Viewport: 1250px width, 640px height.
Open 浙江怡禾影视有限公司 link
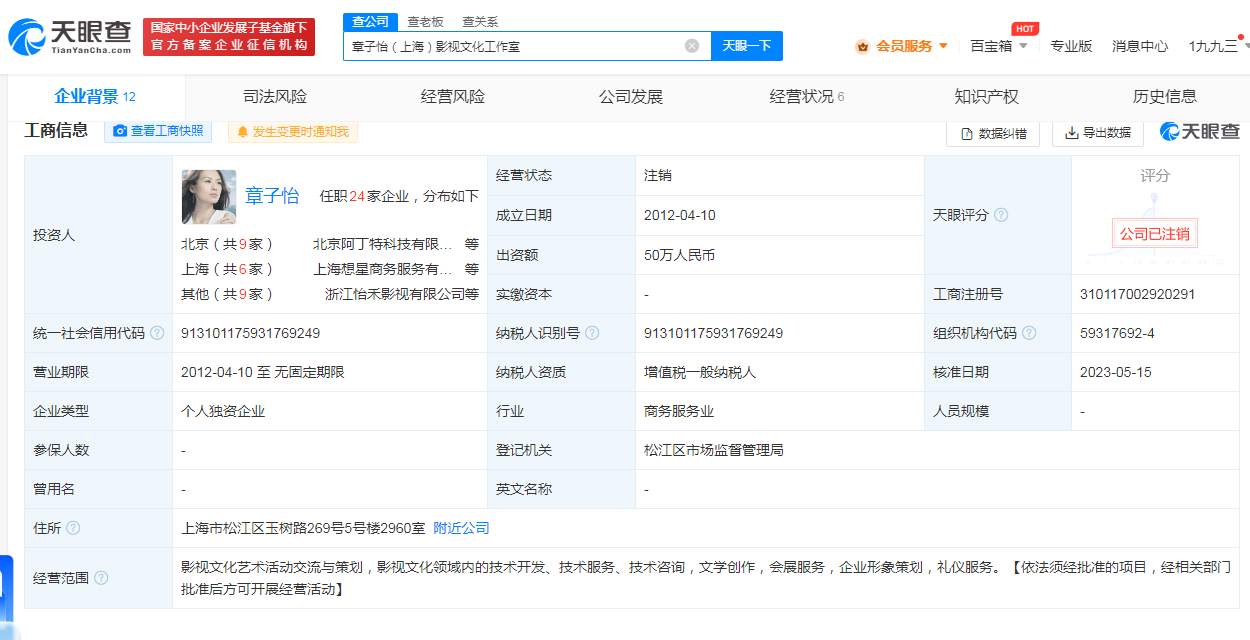tap(395, 294)
